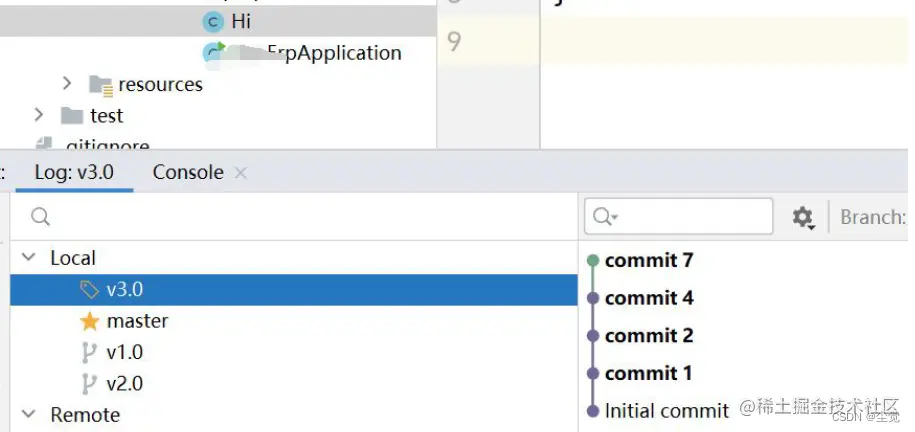Click the v3.0 tag icon
This screenshot has height=432, width=915.
(89, 290)
